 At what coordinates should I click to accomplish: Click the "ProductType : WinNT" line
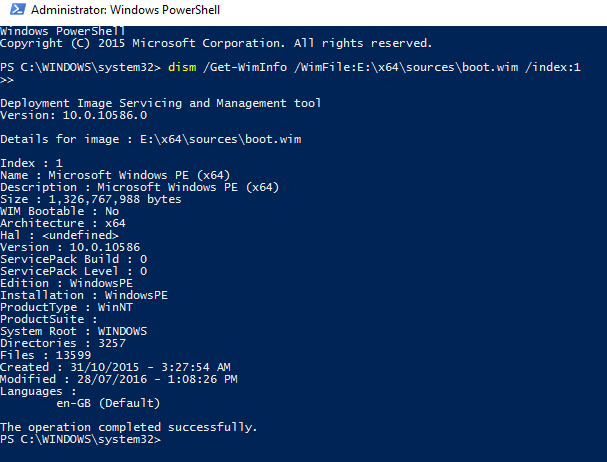(x=67, y=307)
